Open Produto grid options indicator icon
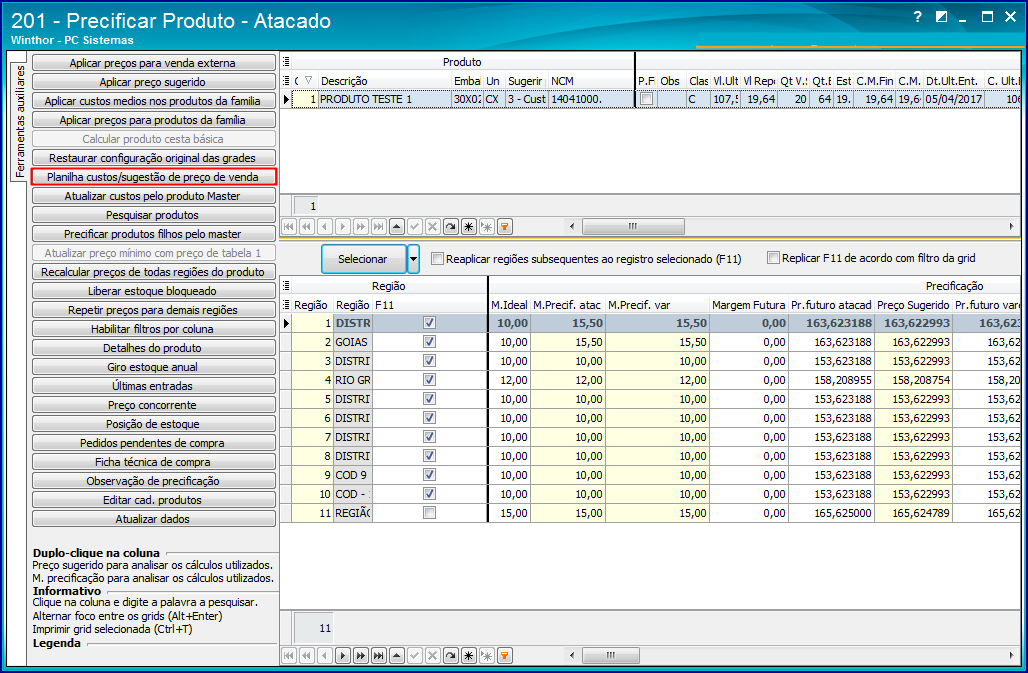The height and width of the screenshot is (673, 1028). tap(286, 62)
